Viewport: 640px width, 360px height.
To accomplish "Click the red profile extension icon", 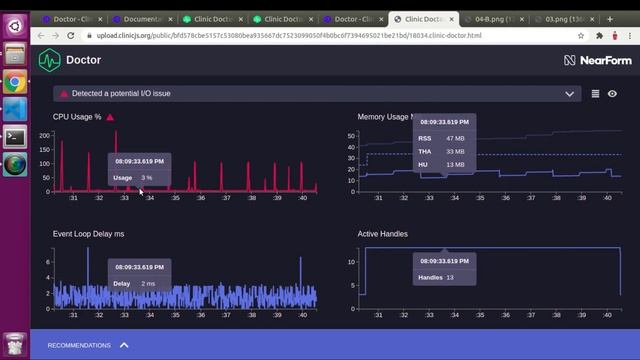I will click(615, 36).
